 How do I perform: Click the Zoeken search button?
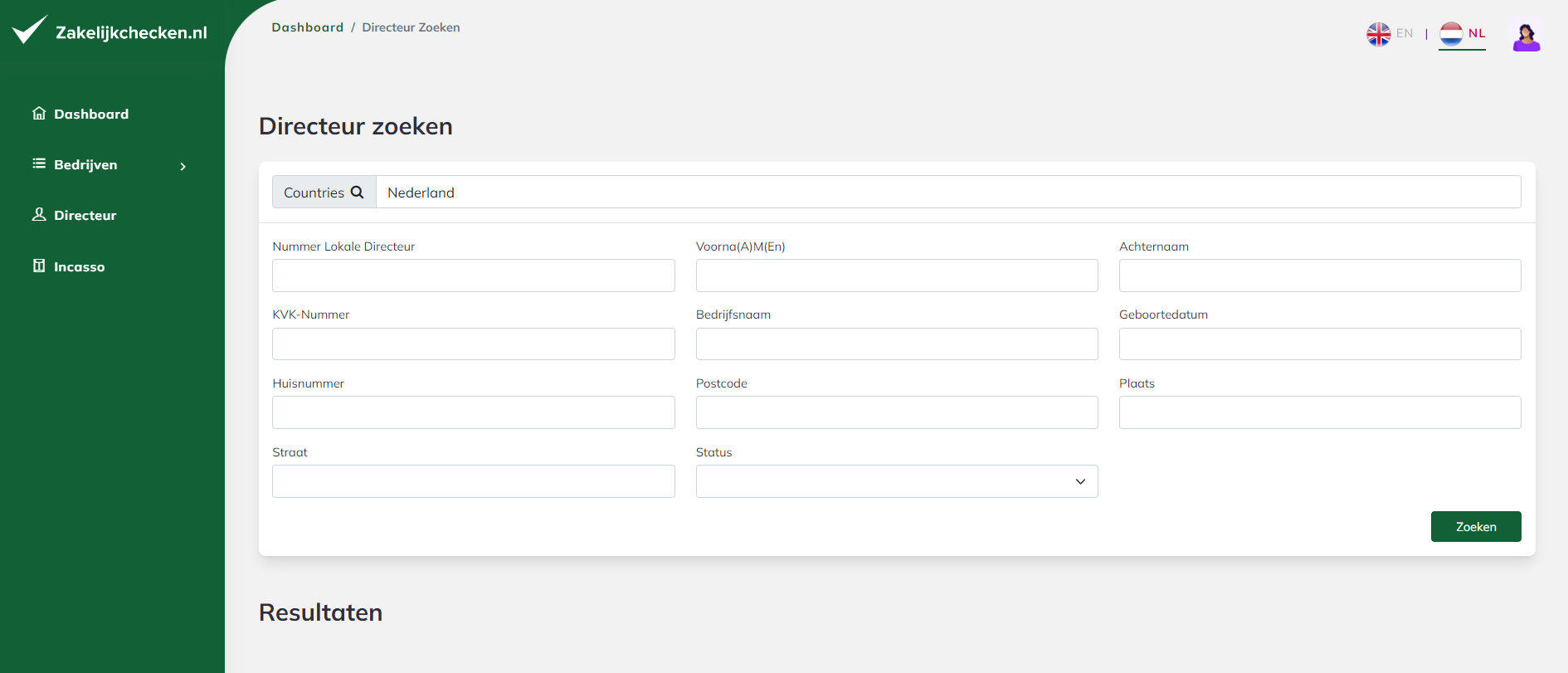click(1476, 527)
